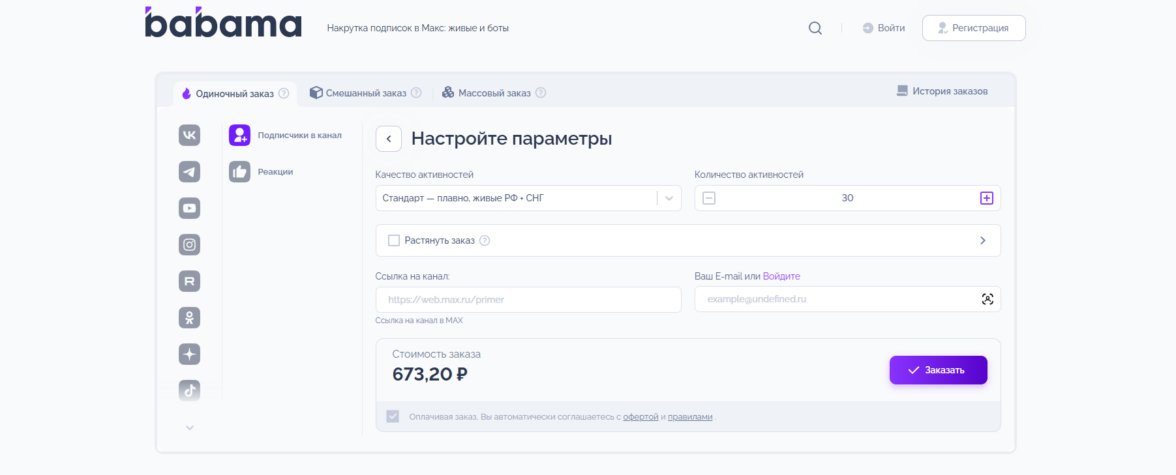This screenshot has height=475, width=1176.
Task: Select the Rutube icon in sidebar
Action: pyautogui.click(x=189, y=281)
